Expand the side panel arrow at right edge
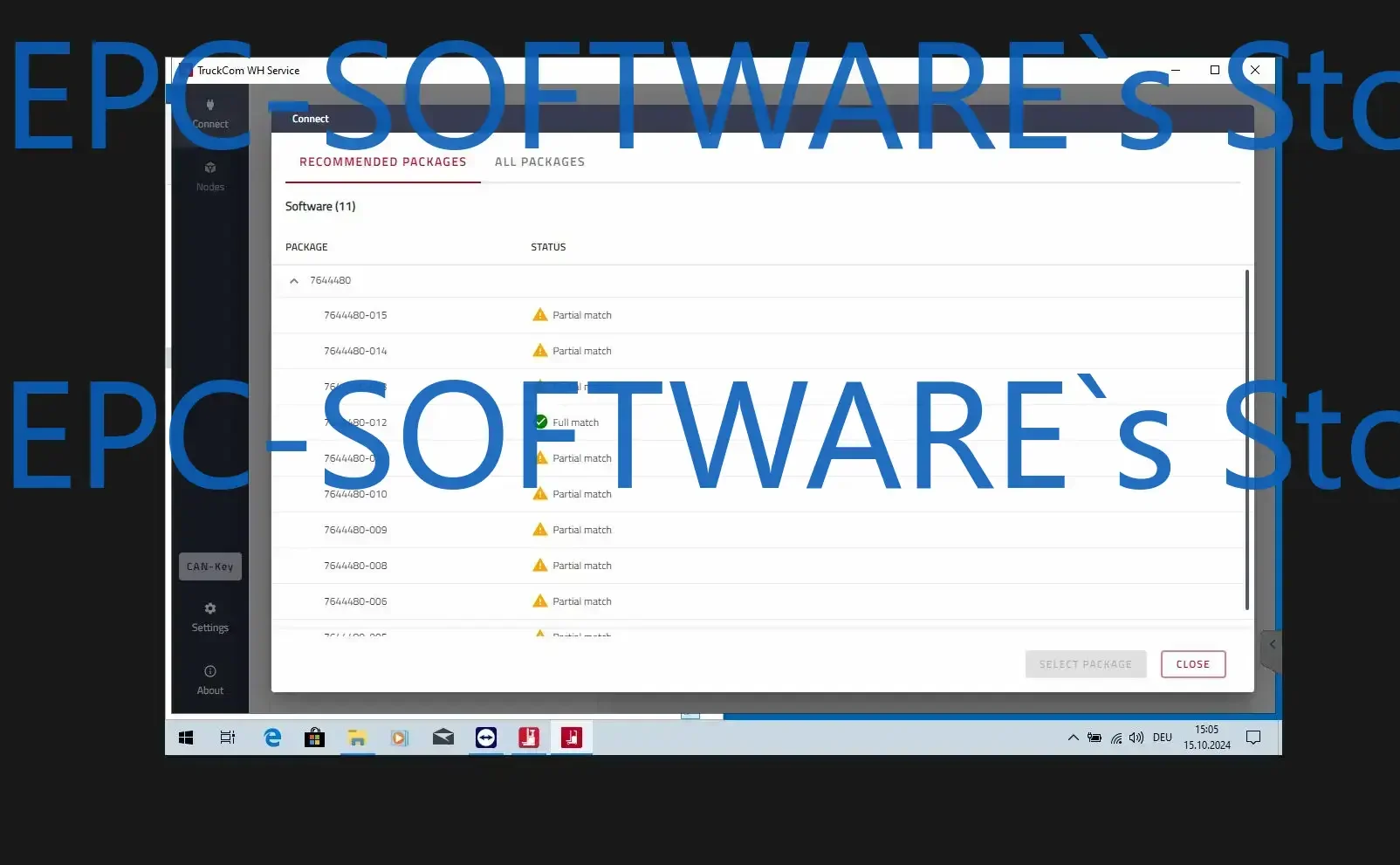 pos(1272,644)
